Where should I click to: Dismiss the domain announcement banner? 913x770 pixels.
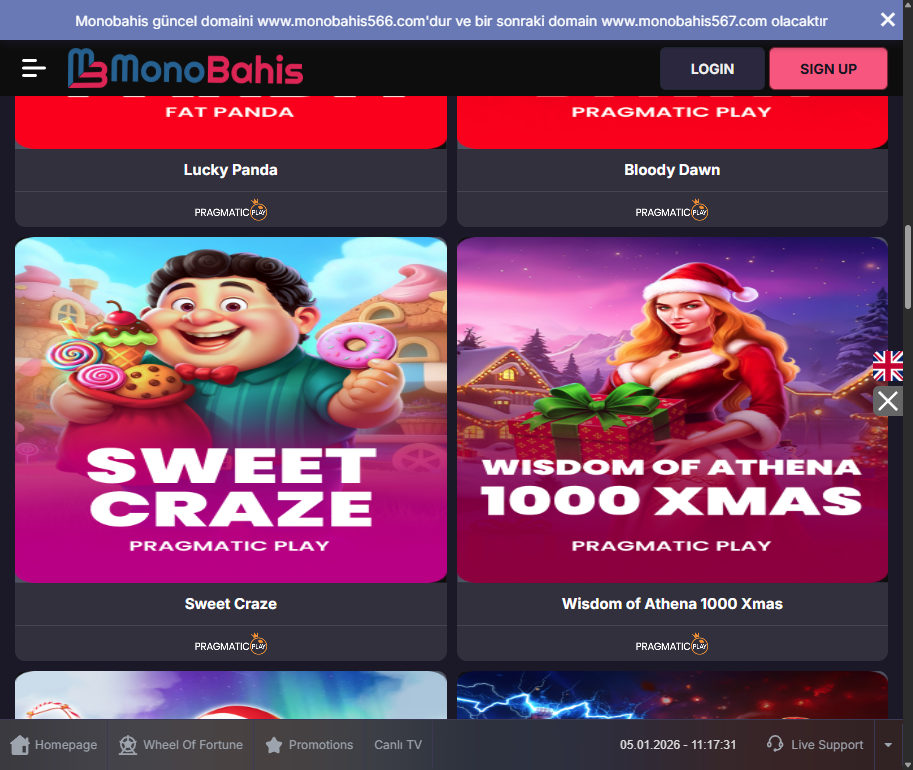pyautogui.click(x=887, y=20)
